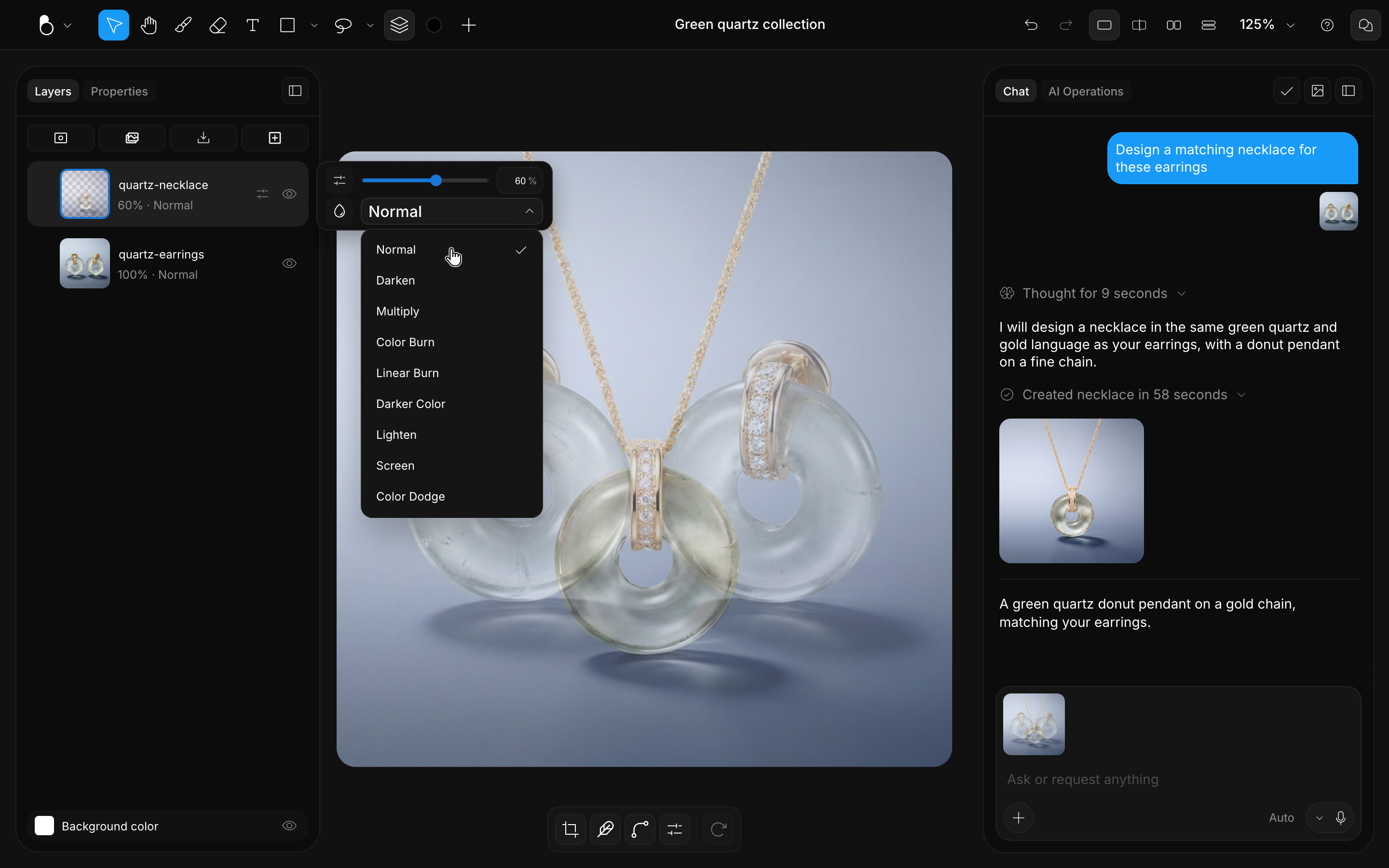Open the Help question mark icon
Image resolution: width=1389 pixels, height=868 pixels.
(1327, 25)
